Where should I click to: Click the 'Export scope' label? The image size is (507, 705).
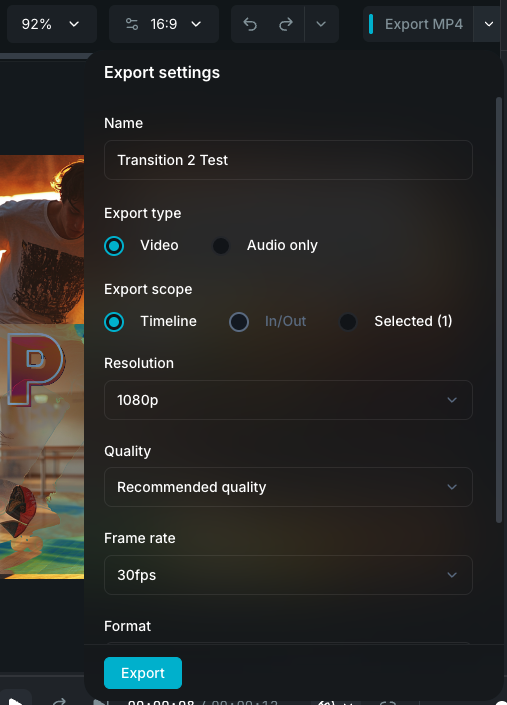(148, 289)
